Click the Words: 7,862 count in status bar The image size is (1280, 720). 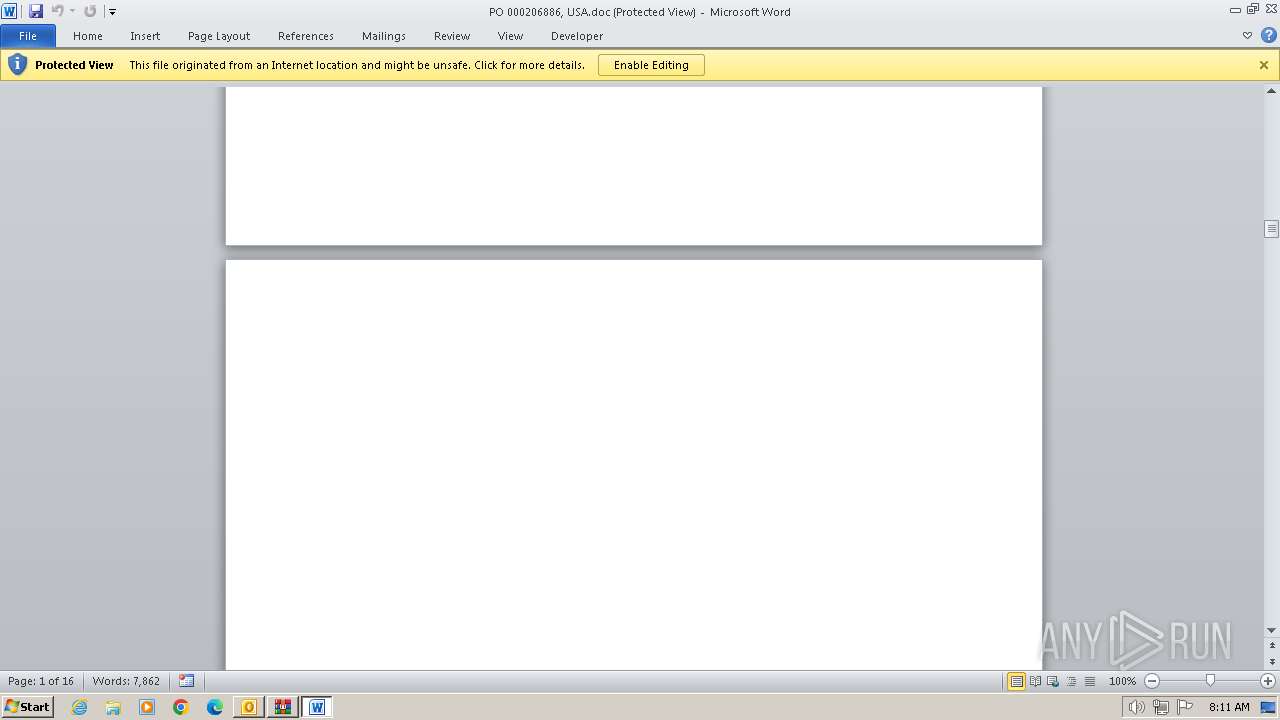coord(126,681)
